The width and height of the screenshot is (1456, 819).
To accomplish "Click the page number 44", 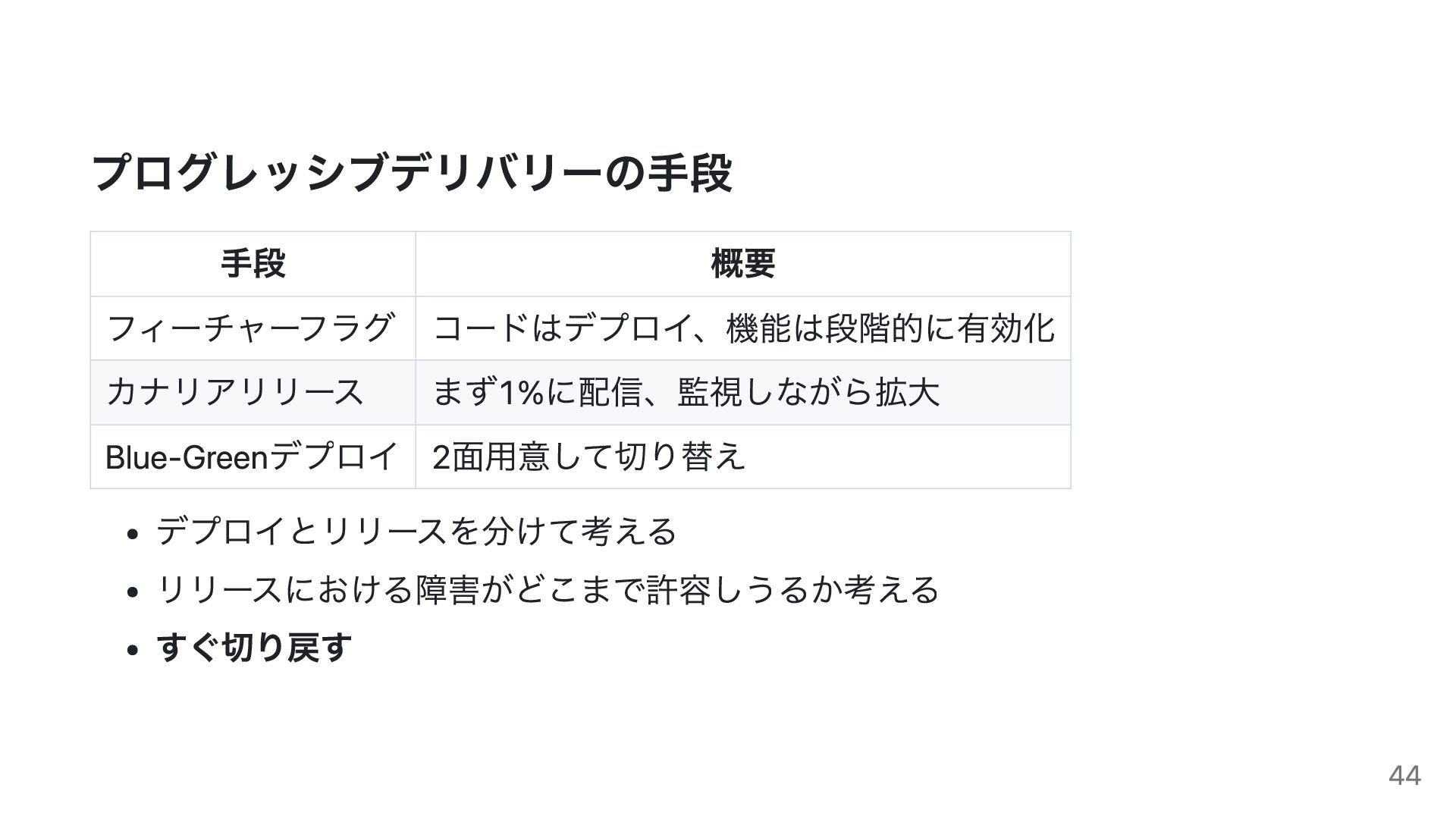I will point(1404,775).
